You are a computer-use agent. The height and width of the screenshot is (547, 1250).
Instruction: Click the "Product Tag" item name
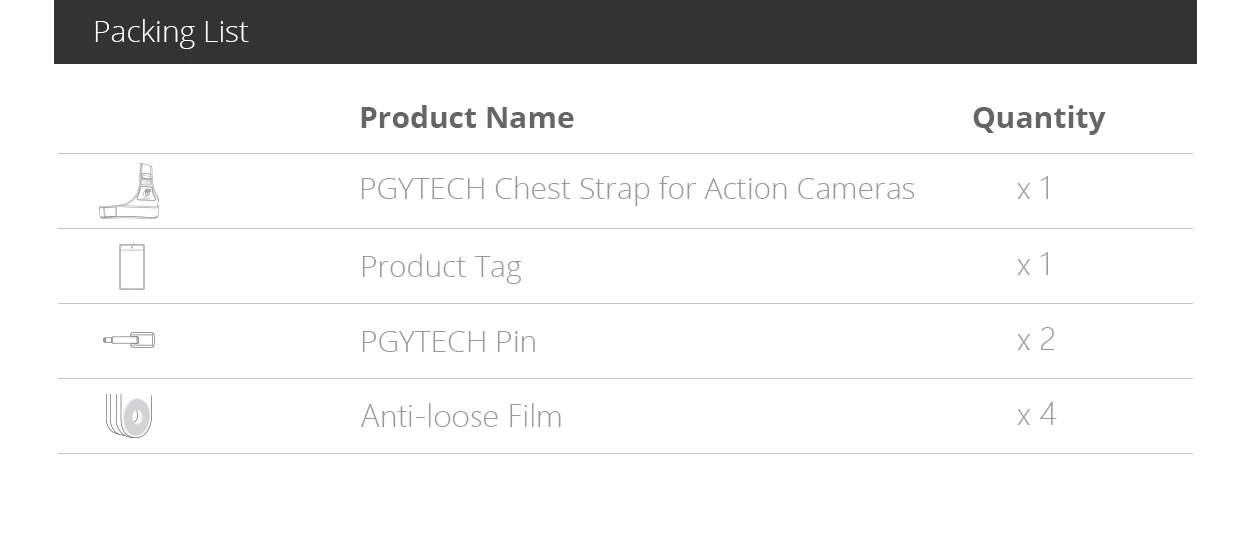(x=440, y=267)
